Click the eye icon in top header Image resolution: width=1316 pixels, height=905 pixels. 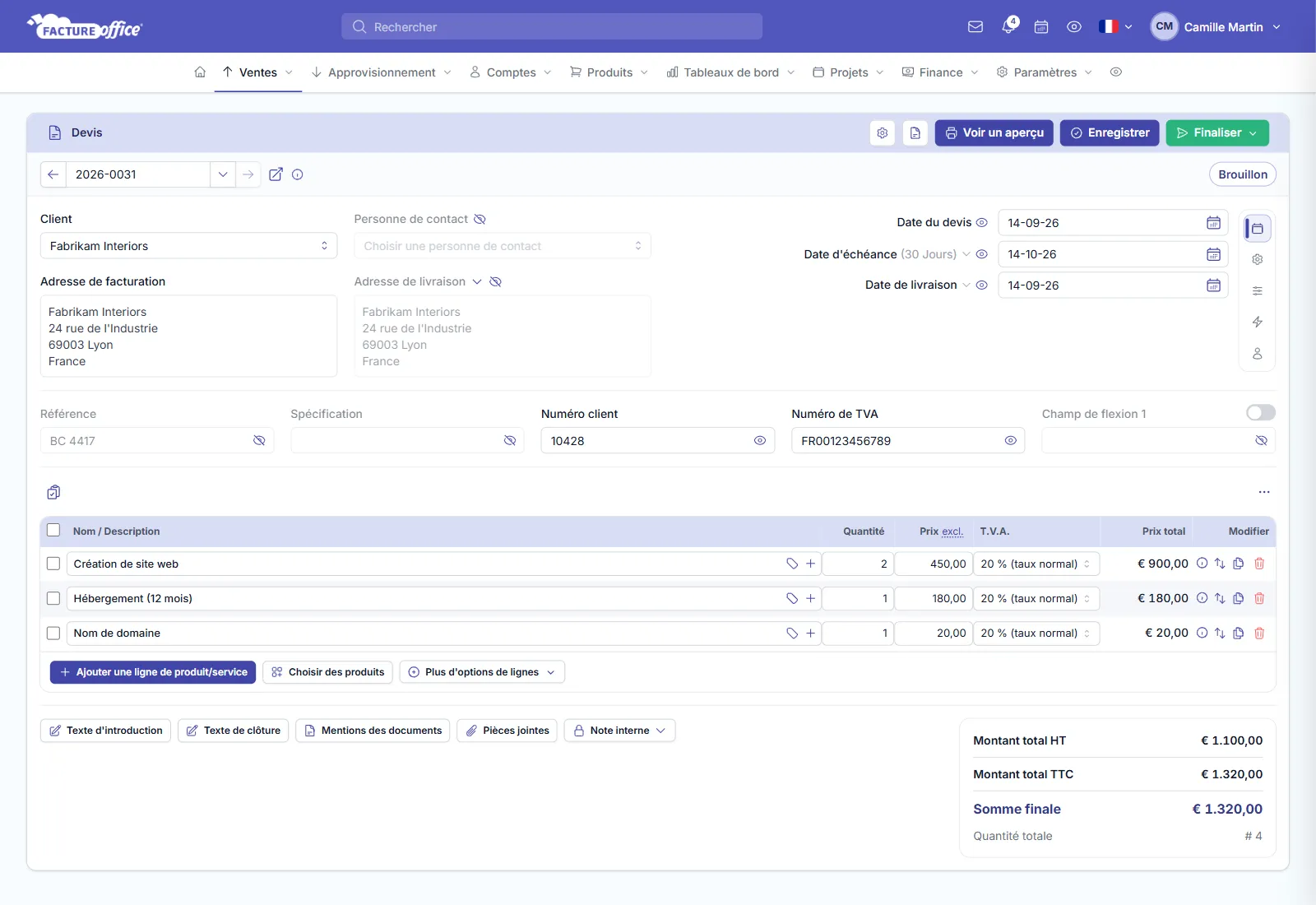coord(1074,26)
